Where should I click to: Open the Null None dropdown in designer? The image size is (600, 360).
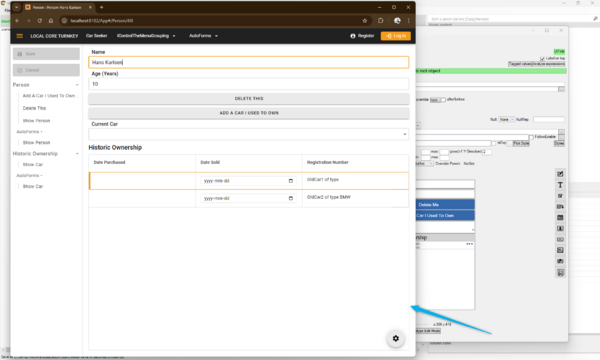tap(507, 120)
